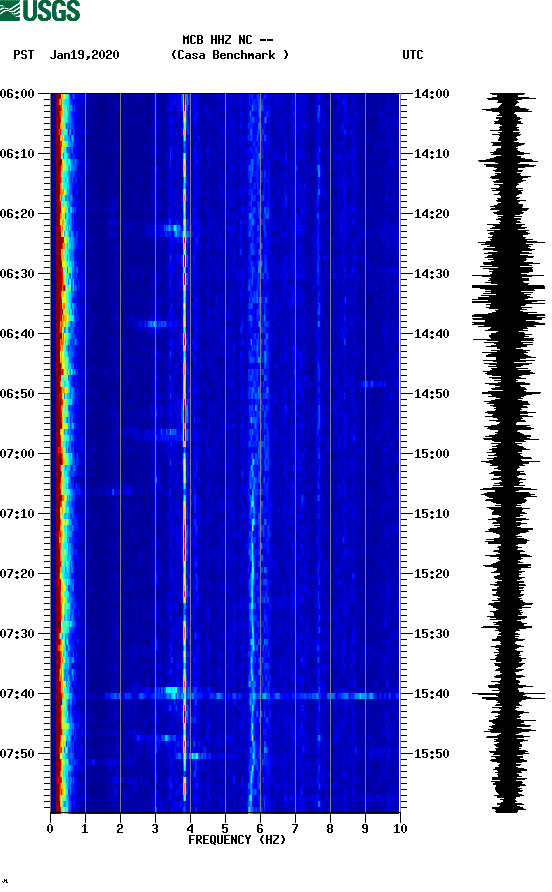Image resolution: width=552 pixels, height=892 pixels.
Task: Click the 6 Hz frequency axis tick
Action: (x=260, y=828)
